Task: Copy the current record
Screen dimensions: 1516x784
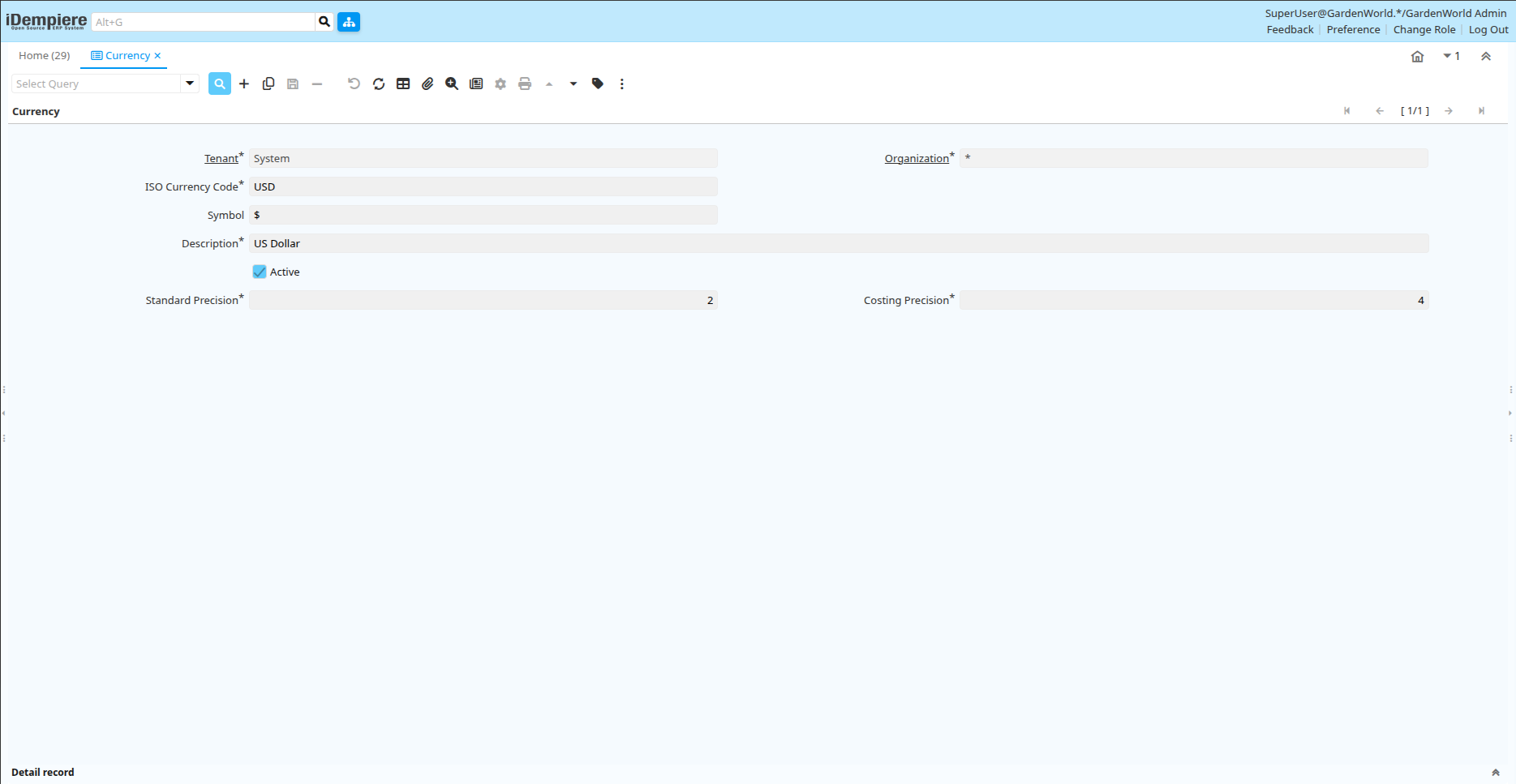Action: pos(268,84)
